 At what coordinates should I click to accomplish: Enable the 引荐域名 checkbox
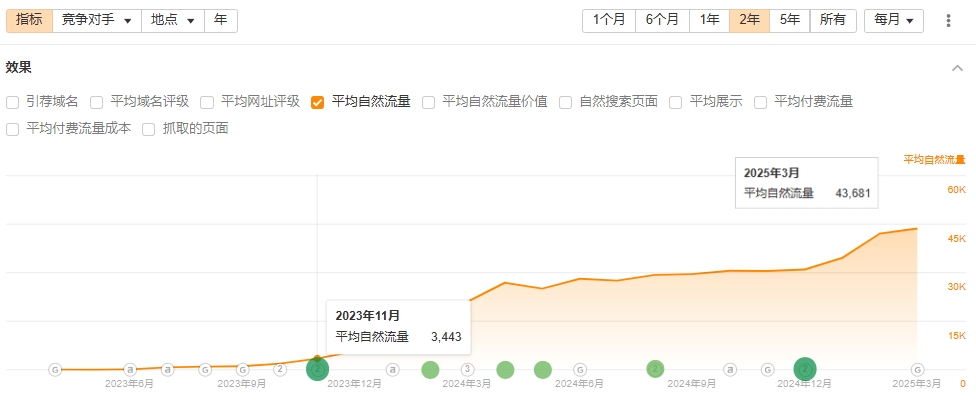click(12, 103)
